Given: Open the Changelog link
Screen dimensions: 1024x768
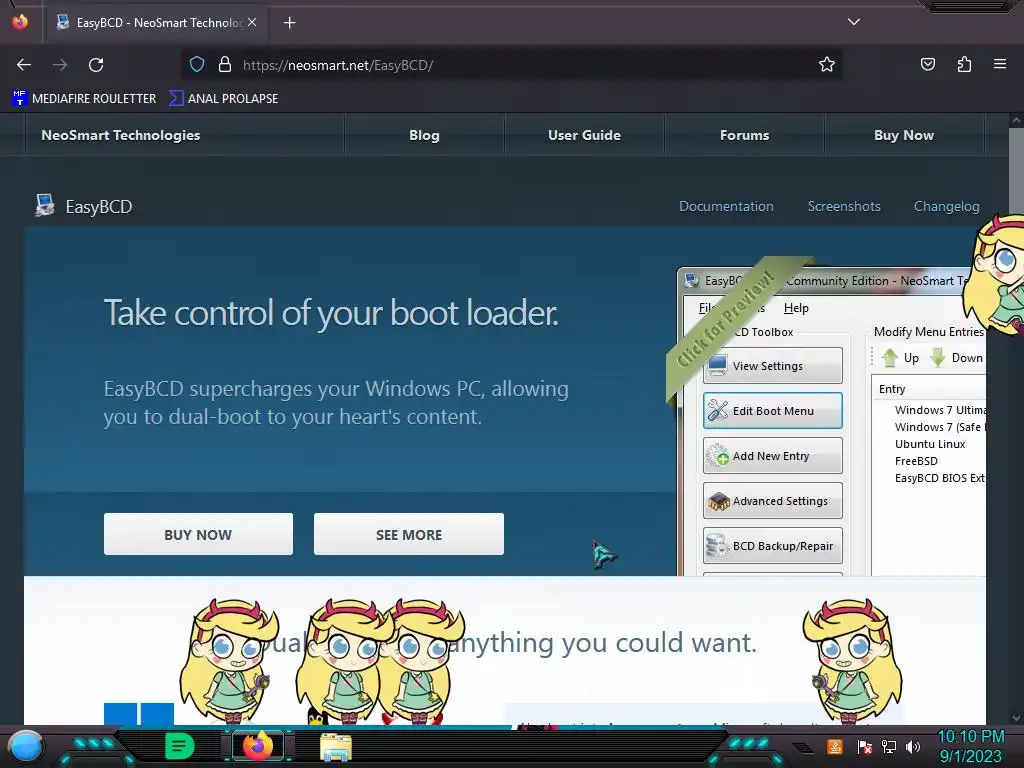Looking at the screenshot, I should coord(946,206).
